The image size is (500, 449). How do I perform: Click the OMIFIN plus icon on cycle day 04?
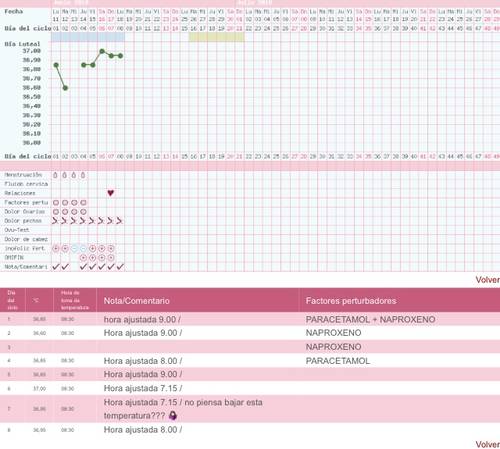[x=83, y=257]
